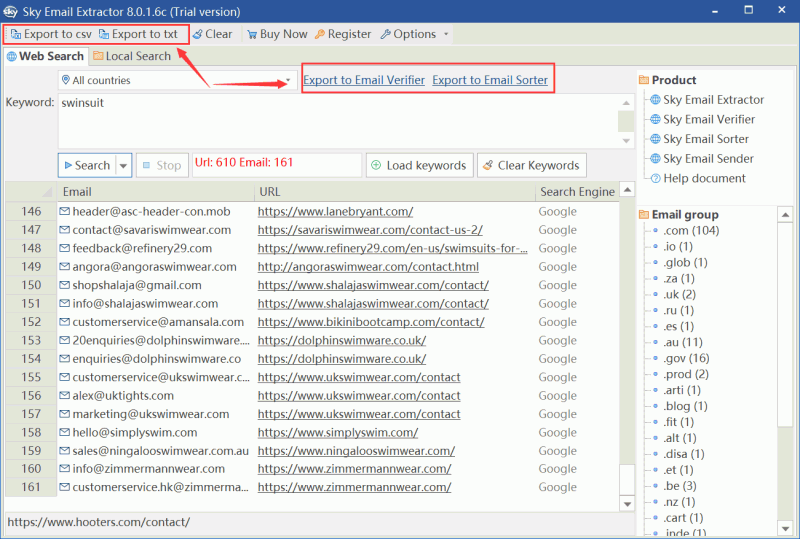Viewport: 800px width, 539px height.
Task: Click the Export to Email Verifier link
Action: pyautogui.click(x=363, y=80)
